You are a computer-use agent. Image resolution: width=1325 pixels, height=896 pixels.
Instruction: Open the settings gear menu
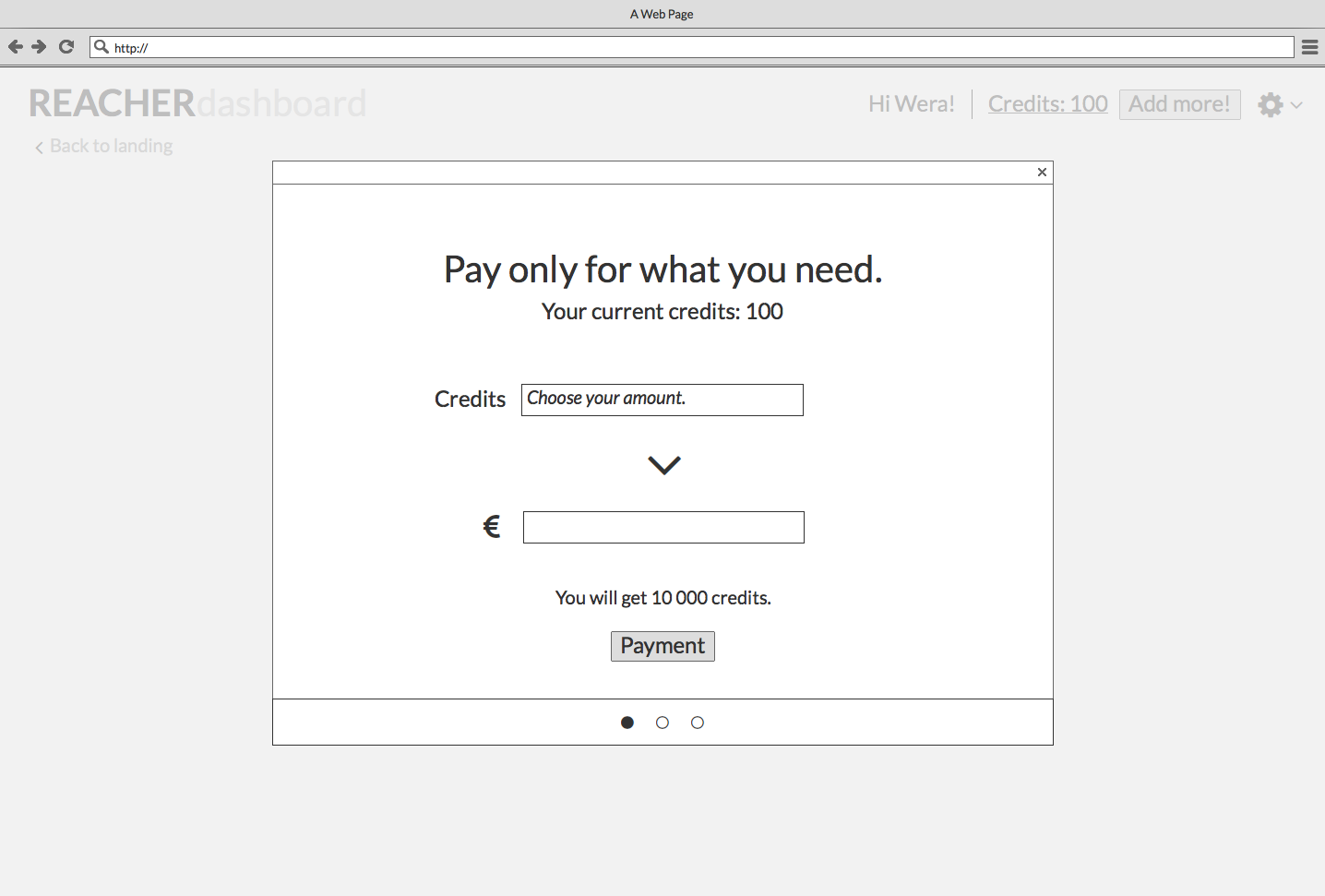point(1271,104)
